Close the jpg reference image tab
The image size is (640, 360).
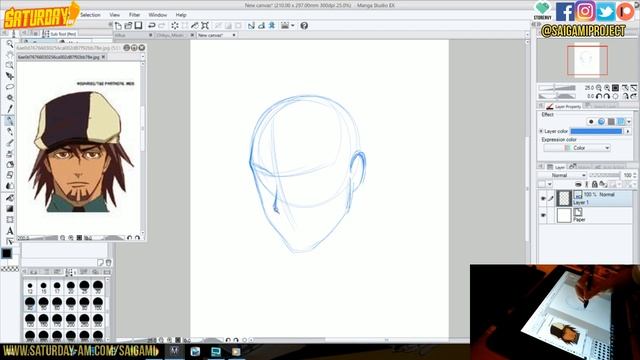(x=103, y=57)
